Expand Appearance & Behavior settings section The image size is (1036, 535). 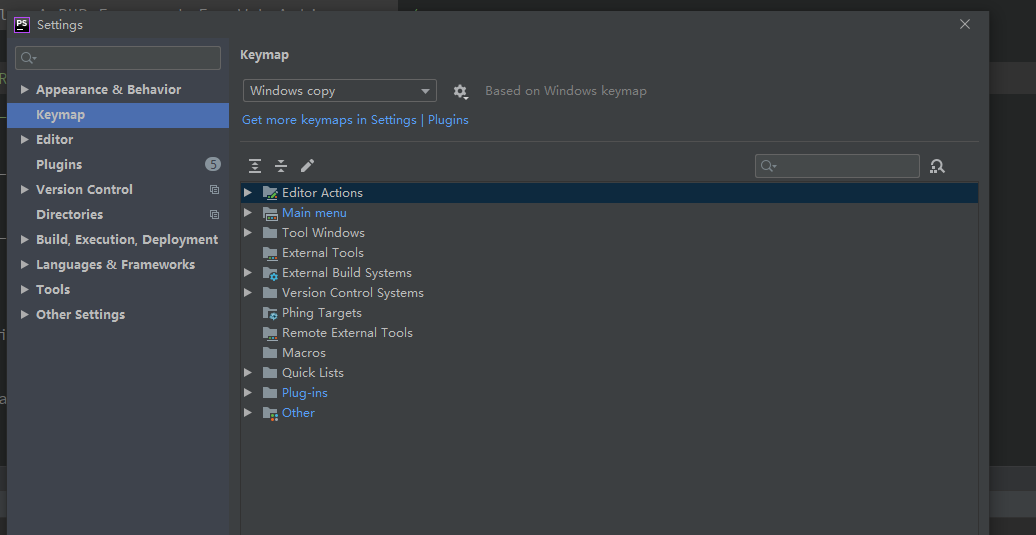pyautogui.click(x=25, y=90)
